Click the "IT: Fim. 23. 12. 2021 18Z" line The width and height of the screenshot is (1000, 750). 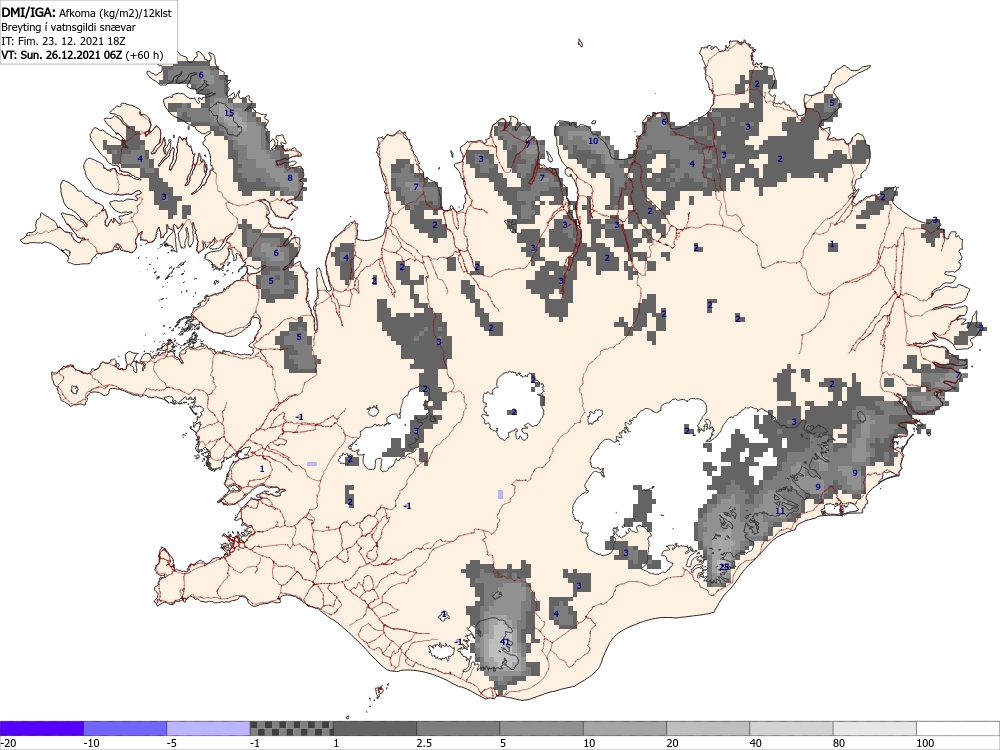pyautogui.click(x=63, y=41)
